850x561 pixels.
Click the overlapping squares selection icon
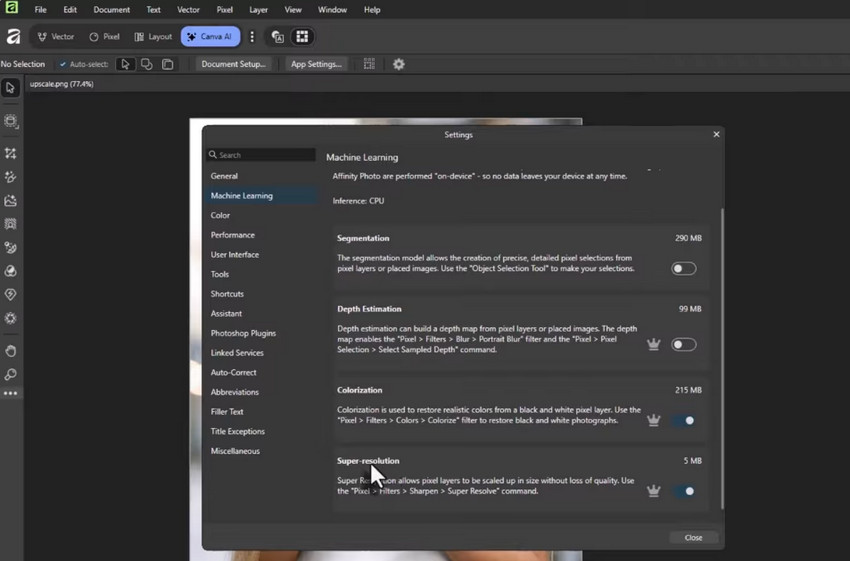click(x=146, y=65)
